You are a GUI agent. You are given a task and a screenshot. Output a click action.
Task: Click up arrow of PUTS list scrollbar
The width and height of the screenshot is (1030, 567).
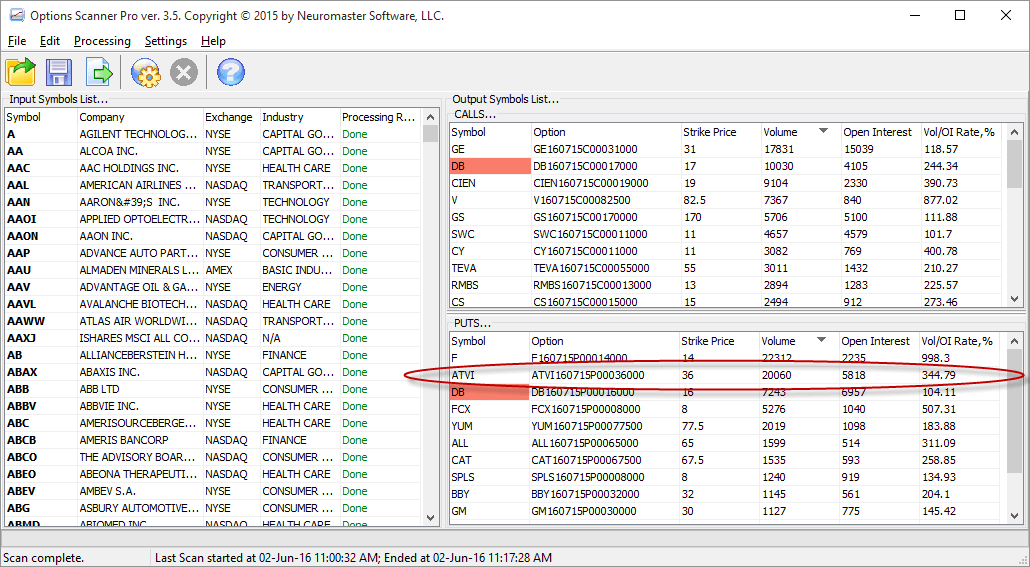1014,341
